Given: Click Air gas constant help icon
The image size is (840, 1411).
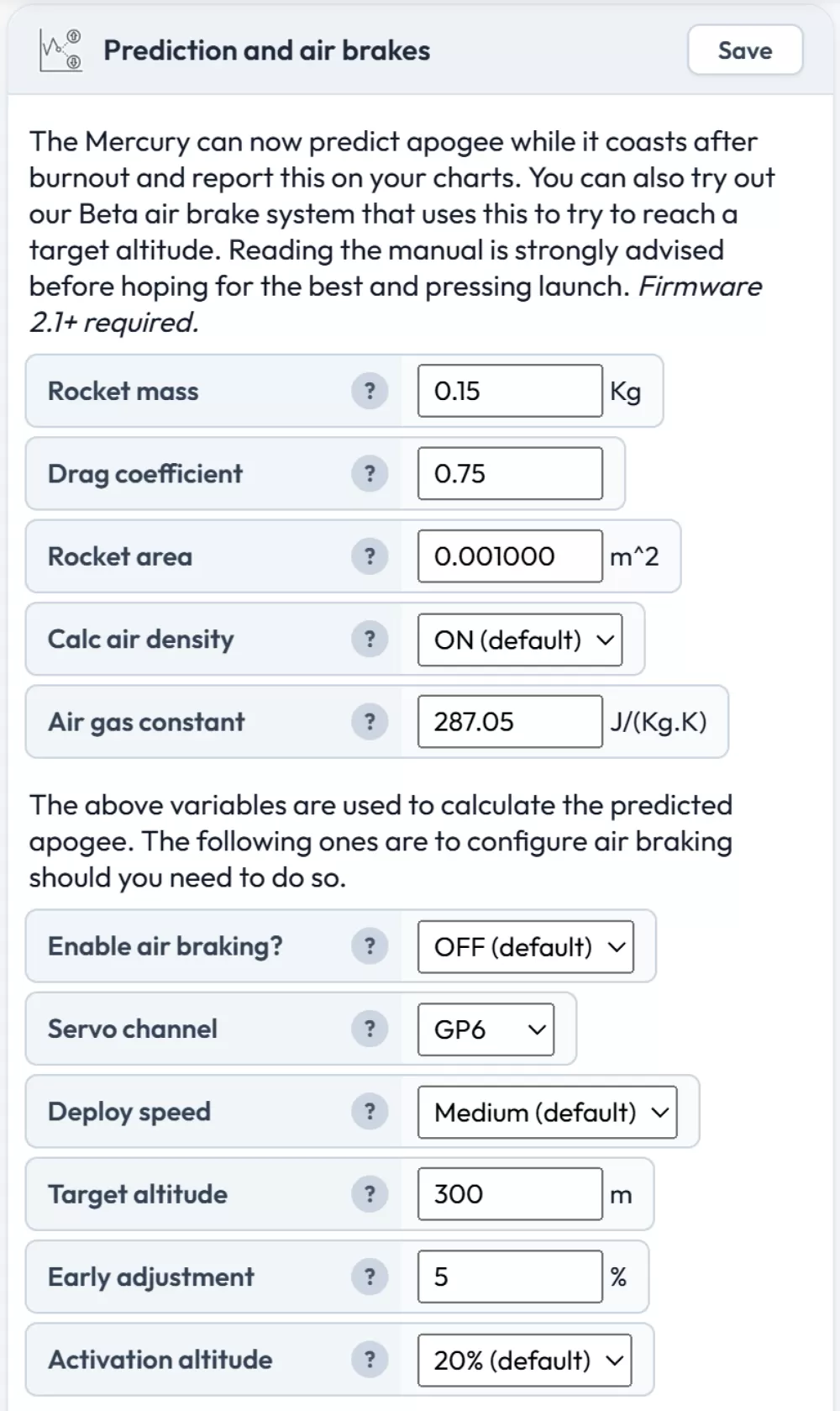Looking at the screenshot, I should [x=370, y=722].
